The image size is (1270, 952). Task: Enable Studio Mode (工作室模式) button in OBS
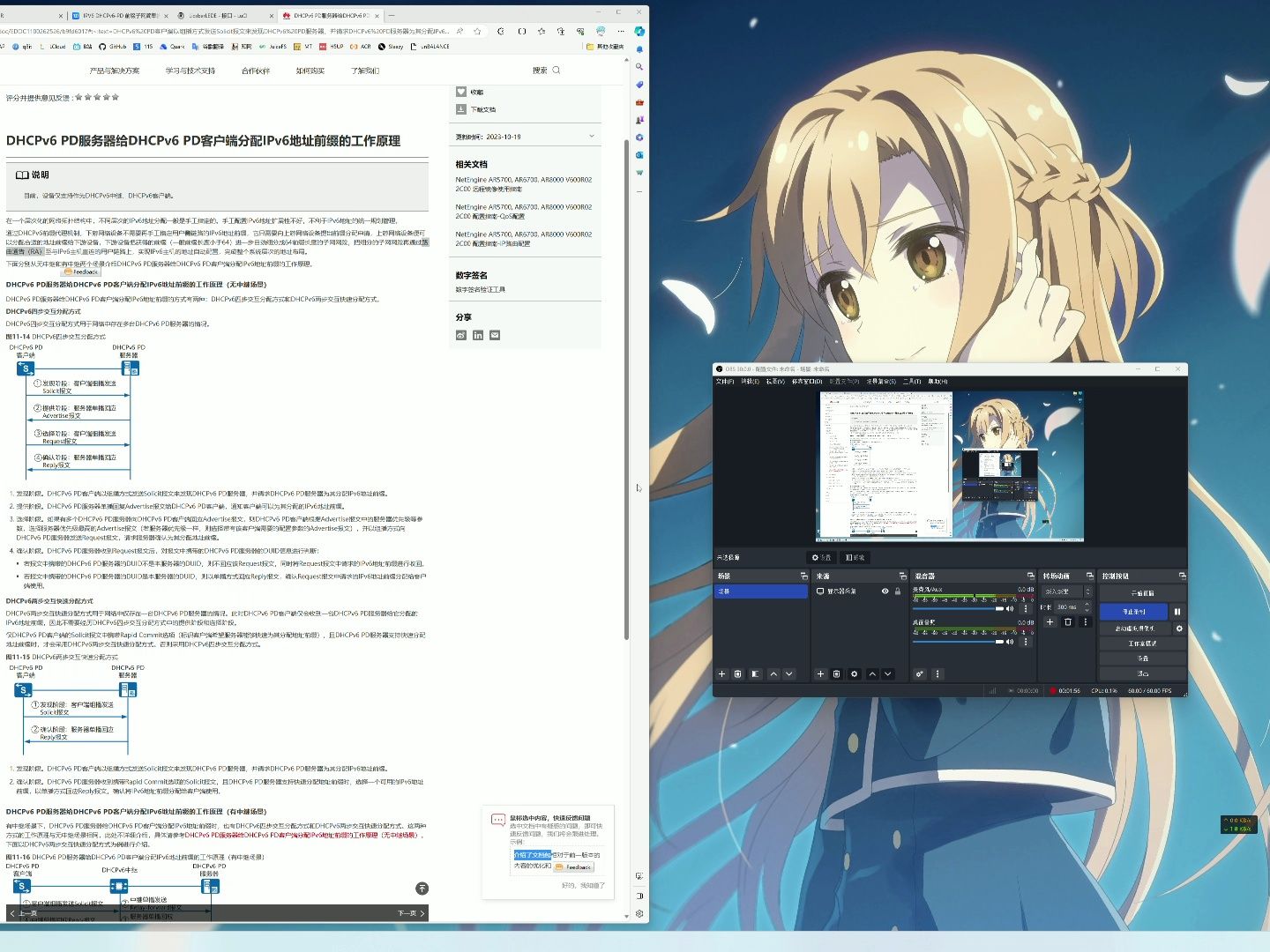tap(1142, 643)
